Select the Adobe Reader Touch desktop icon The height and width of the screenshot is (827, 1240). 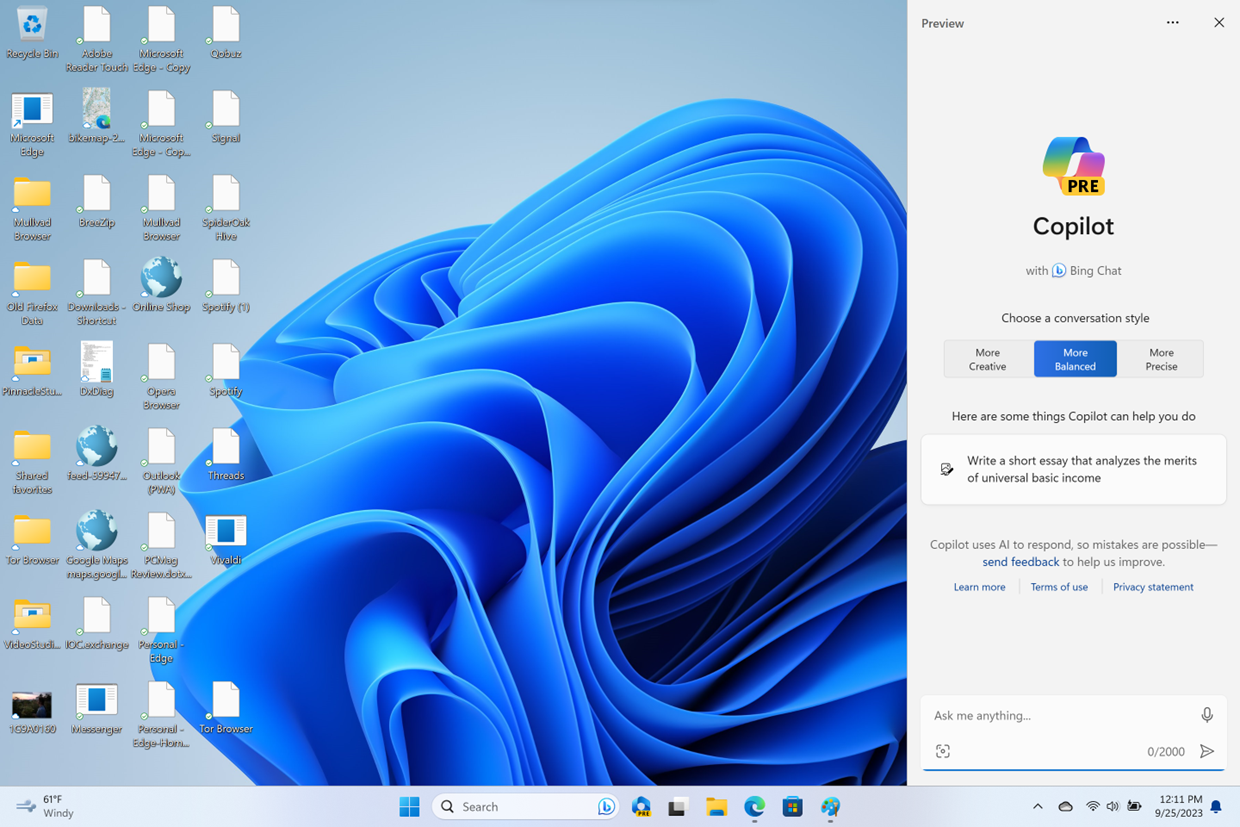coord(97,39)
